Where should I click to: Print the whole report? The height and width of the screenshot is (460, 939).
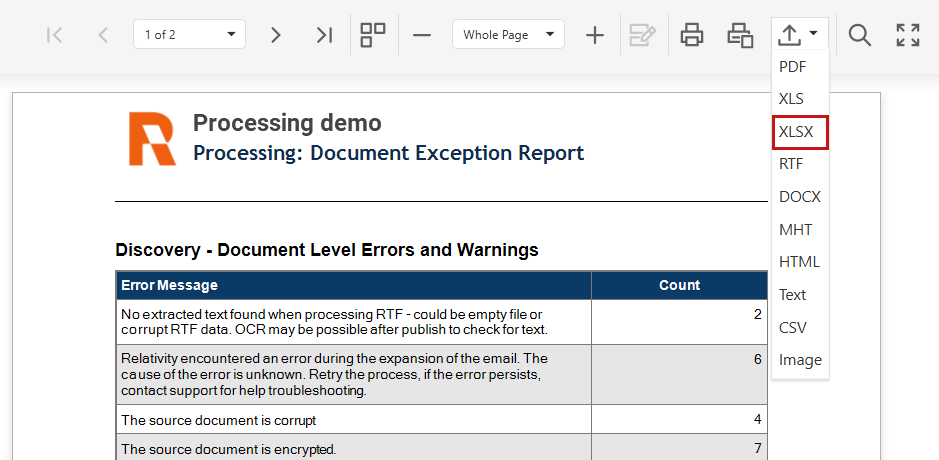coord(692,35)
